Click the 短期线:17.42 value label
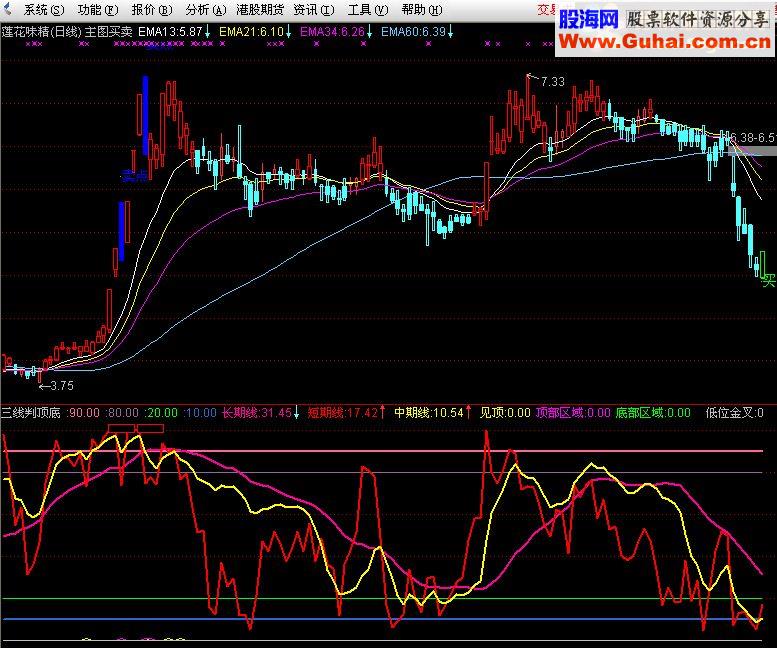This screenshot has width=777, height=648. tap(343, 413)
